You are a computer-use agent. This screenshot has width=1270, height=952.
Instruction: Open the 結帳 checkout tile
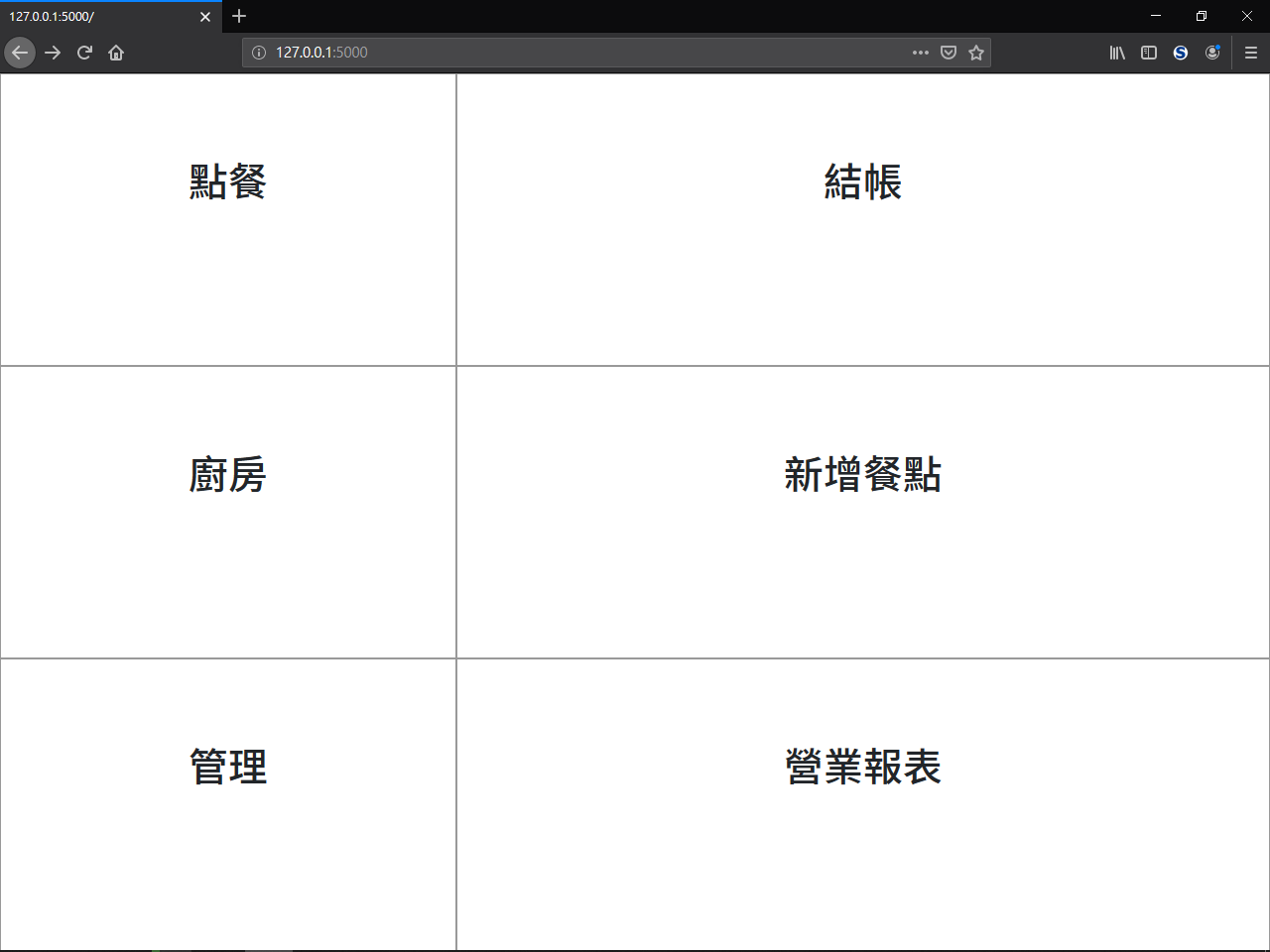tap(863, 220)
